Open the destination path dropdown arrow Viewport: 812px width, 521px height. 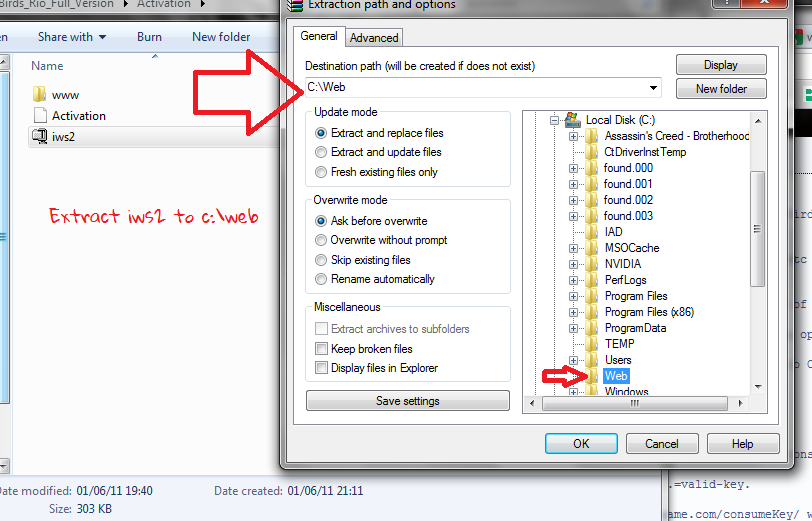(654, 88)
